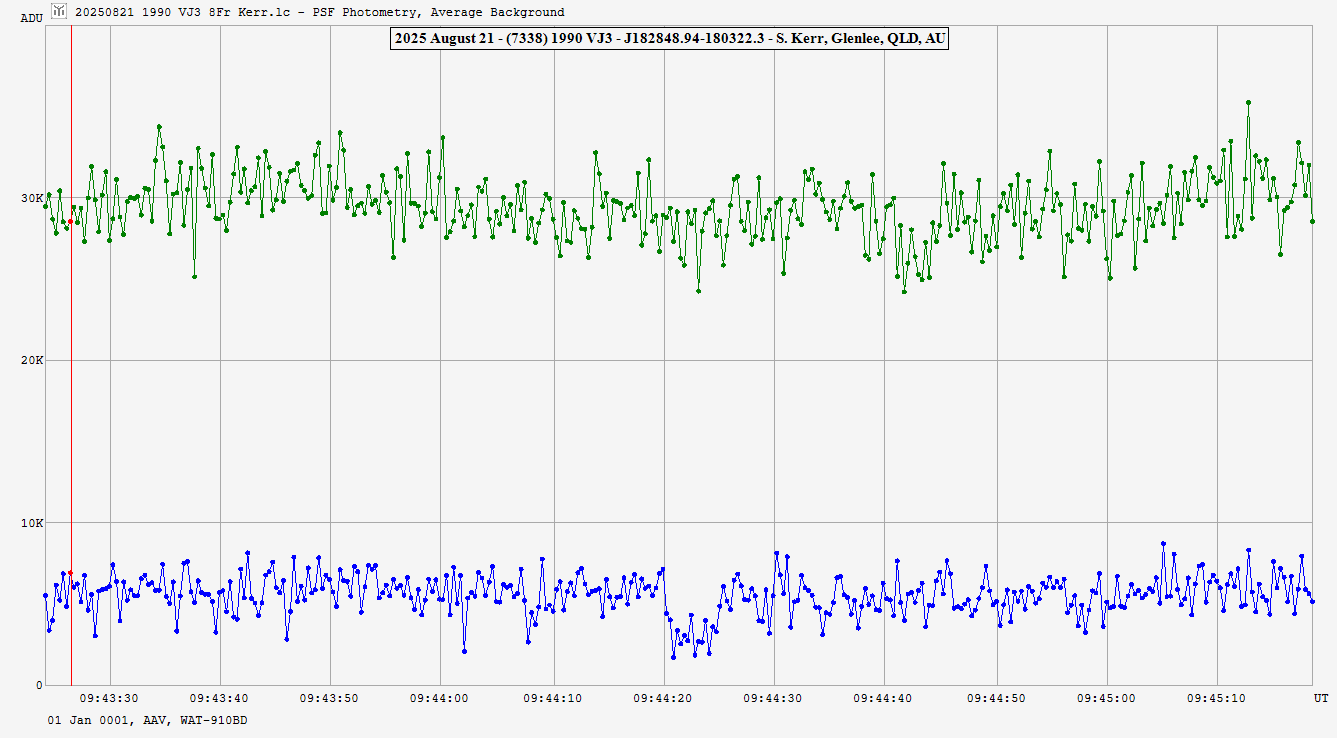Select the 09:45:00 time axis label

tap(1106, 699)
